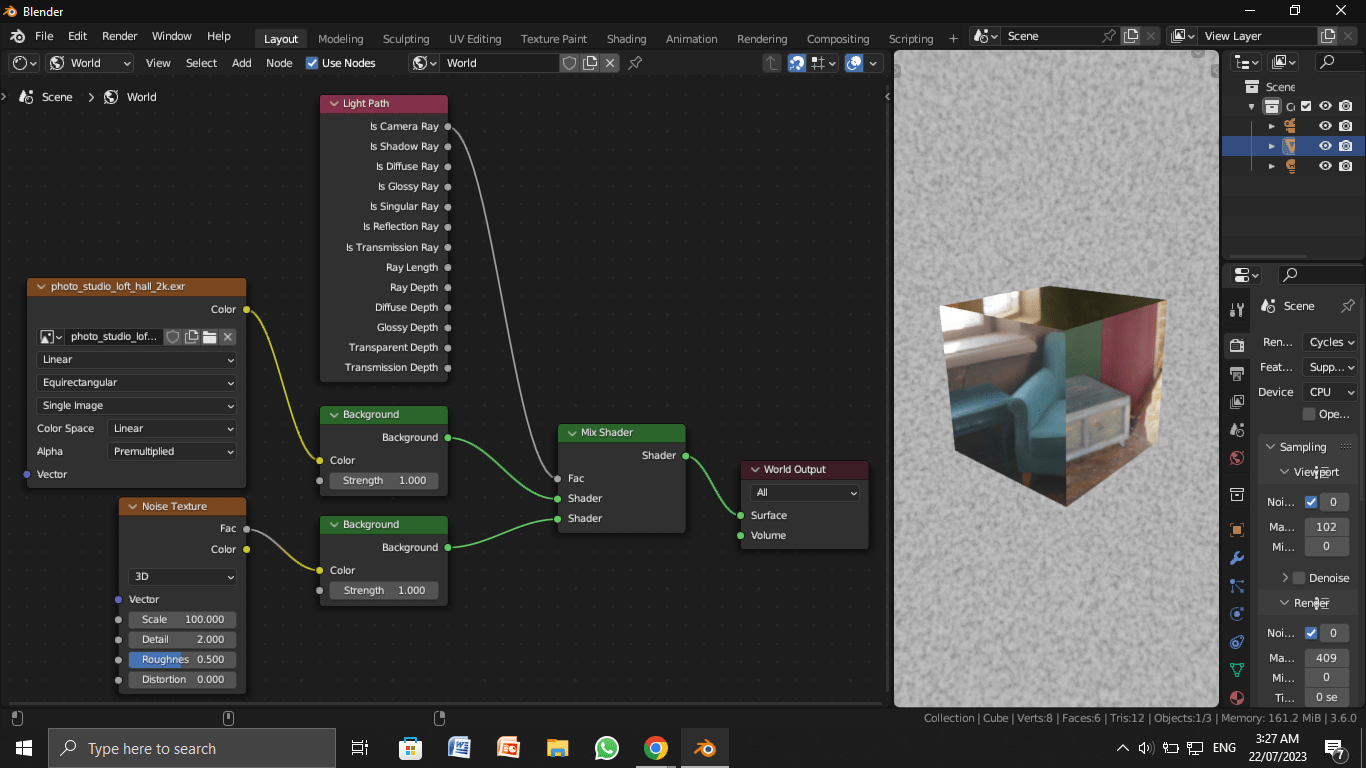Collapse the Light Path node header
The height and width of the screenshot is (768, 1366).
click(x=333, y=103)
